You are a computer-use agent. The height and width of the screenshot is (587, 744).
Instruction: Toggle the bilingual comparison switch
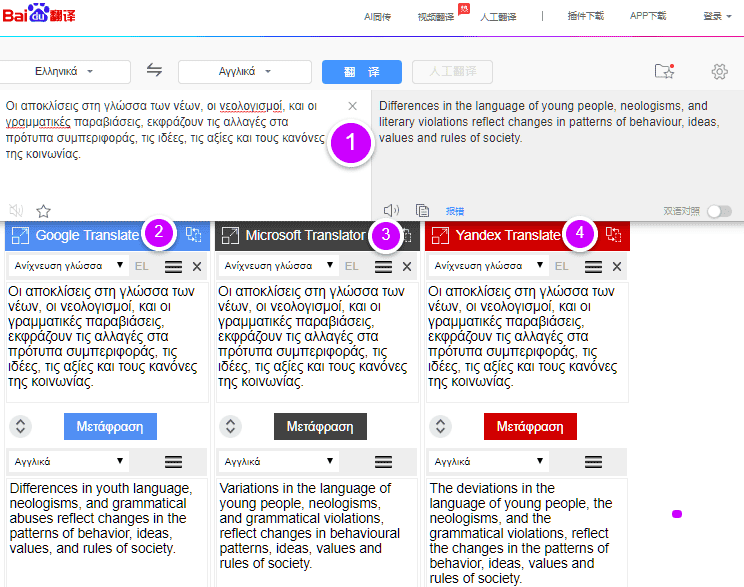719,211
